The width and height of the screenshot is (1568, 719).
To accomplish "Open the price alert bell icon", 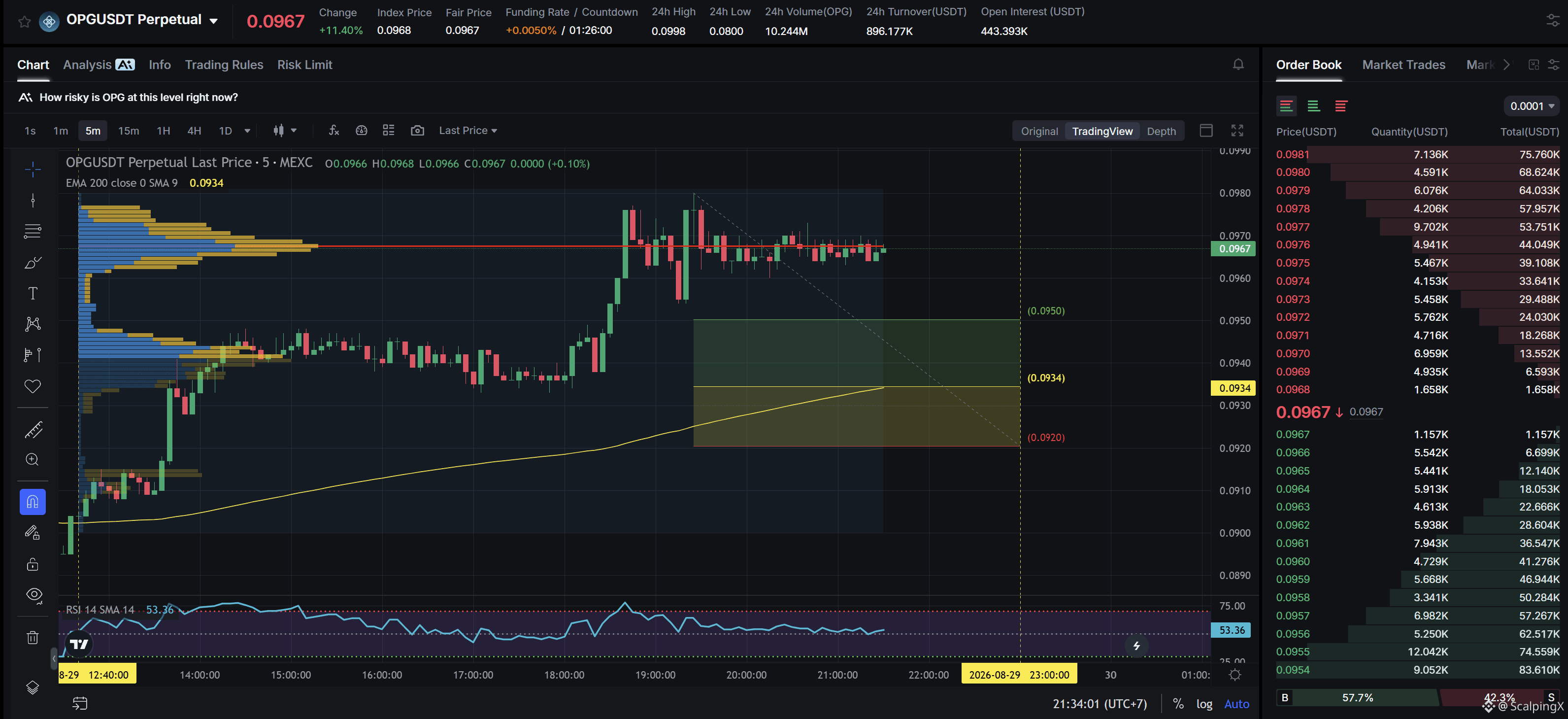I will [x=1238, y=65].
